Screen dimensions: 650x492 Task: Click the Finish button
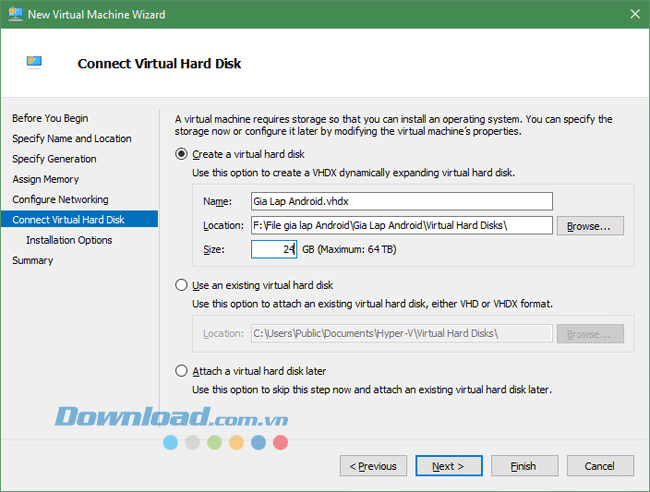point(524,466)
